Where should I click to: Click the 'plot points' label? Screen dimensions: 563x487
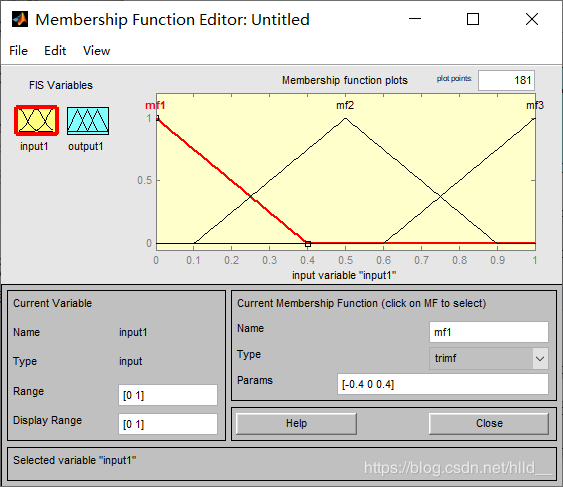click(454, 79)
